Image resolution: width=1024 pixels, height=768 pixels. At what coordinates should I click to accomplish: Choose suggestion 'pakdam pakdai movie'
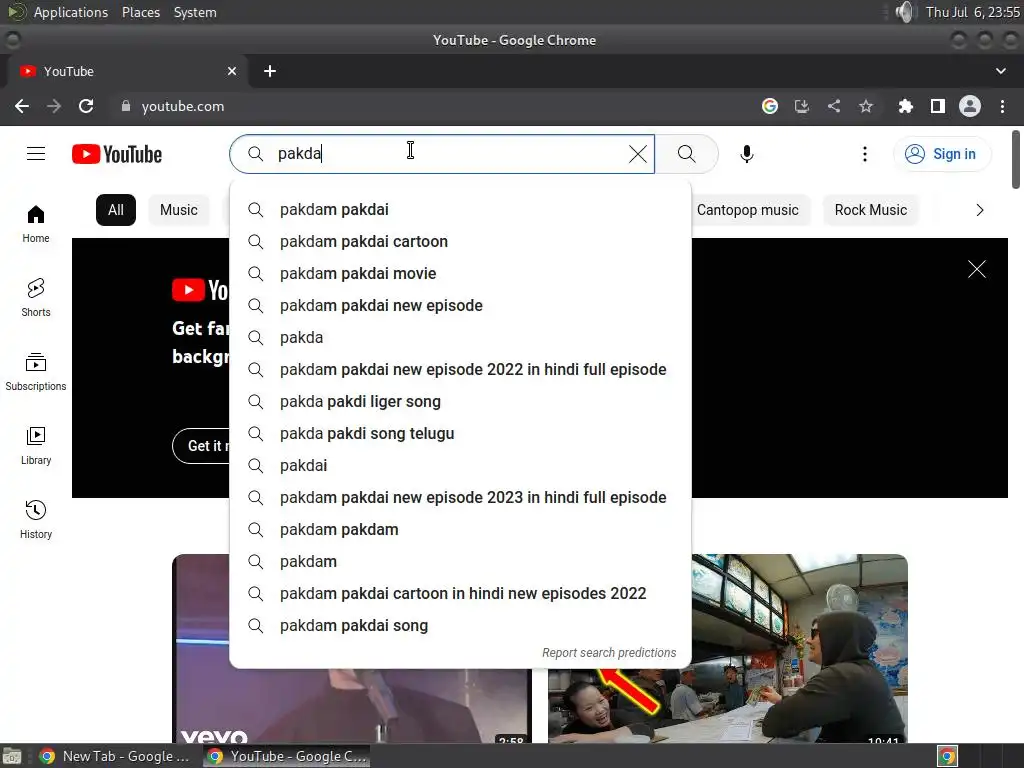pos(460,274)
